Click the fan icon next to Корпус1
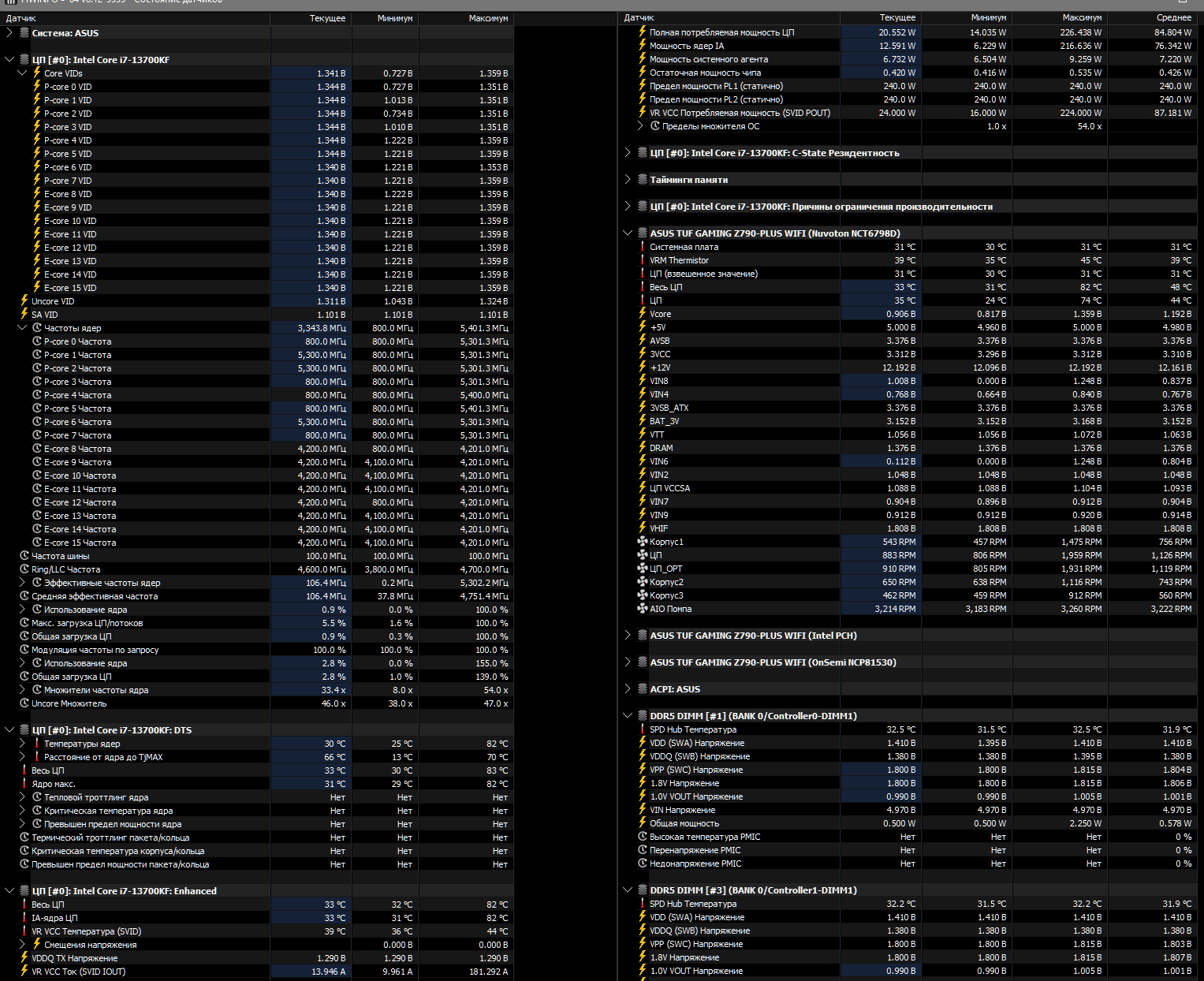Viewport: 1204px width, 981px height. (x=643, y=542)
